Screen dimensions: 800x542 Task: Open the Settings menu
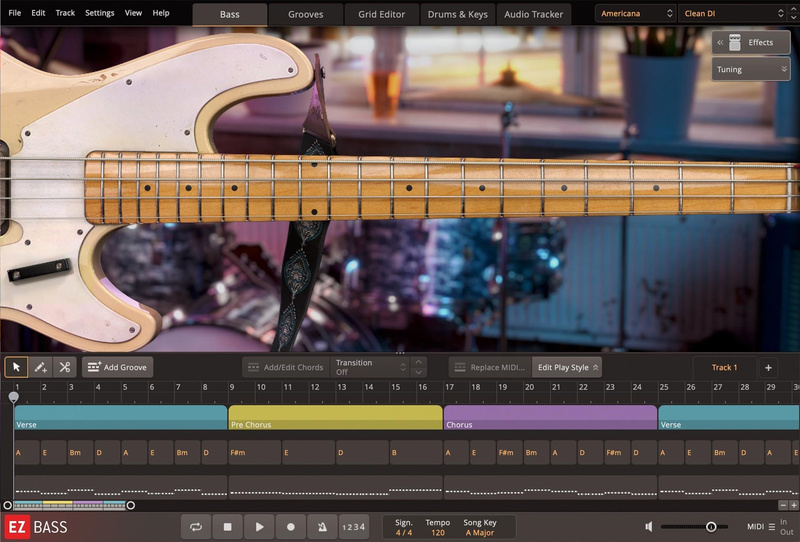tap(99, 13)
